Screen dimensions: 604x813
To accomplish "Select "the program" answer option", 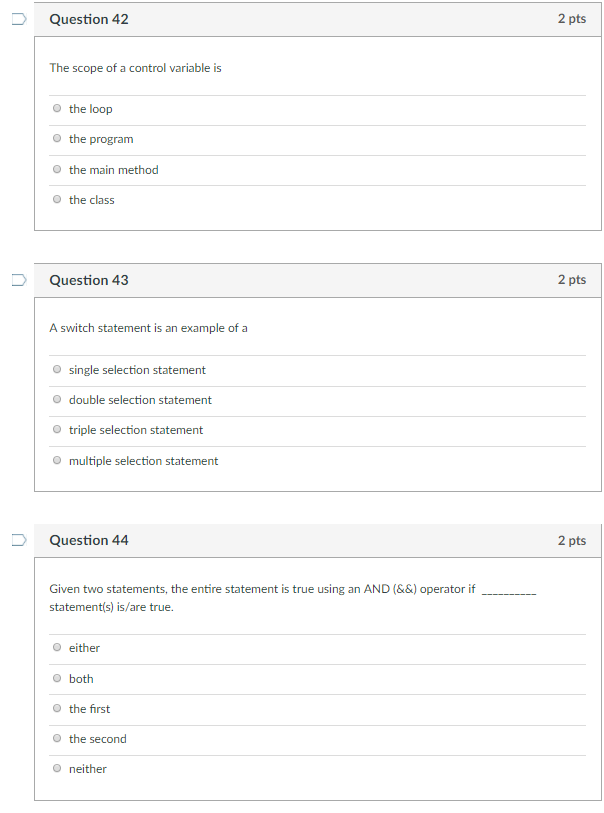I will coord(57,138).
